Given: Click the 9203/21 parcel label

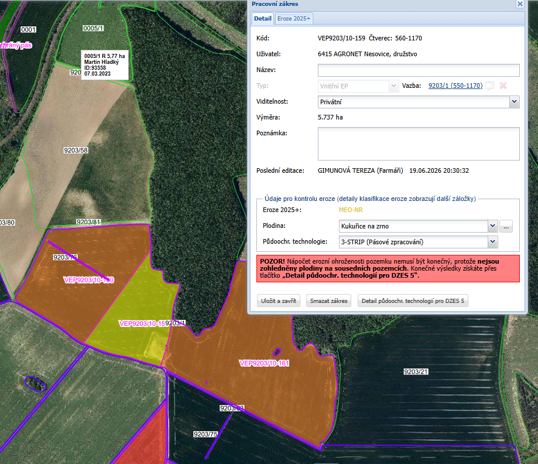Looking at the screenshot, I should pos(416,372).
